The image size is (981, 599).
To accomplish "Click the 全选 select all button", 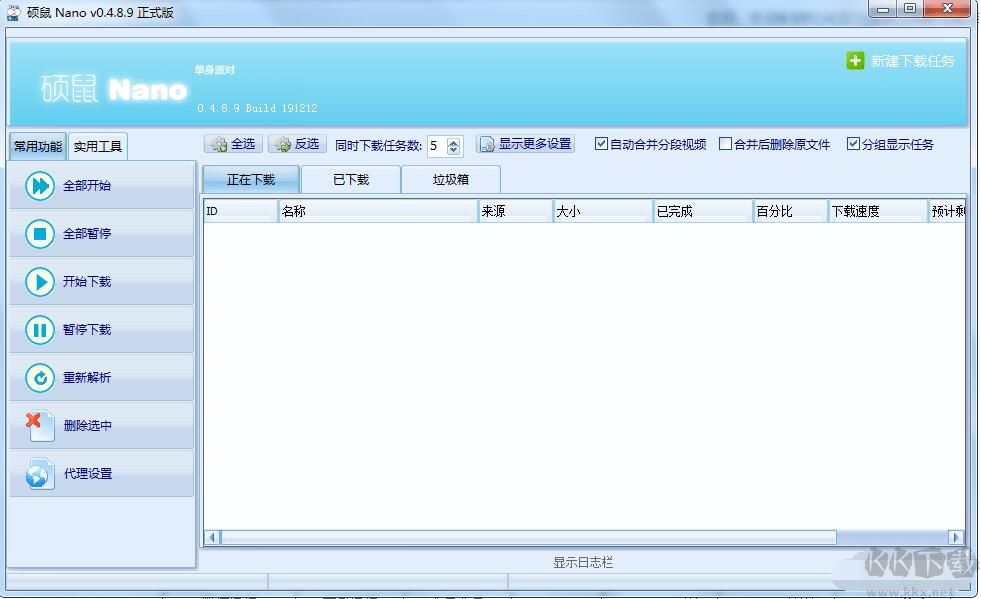I will (x=233, y=144).
